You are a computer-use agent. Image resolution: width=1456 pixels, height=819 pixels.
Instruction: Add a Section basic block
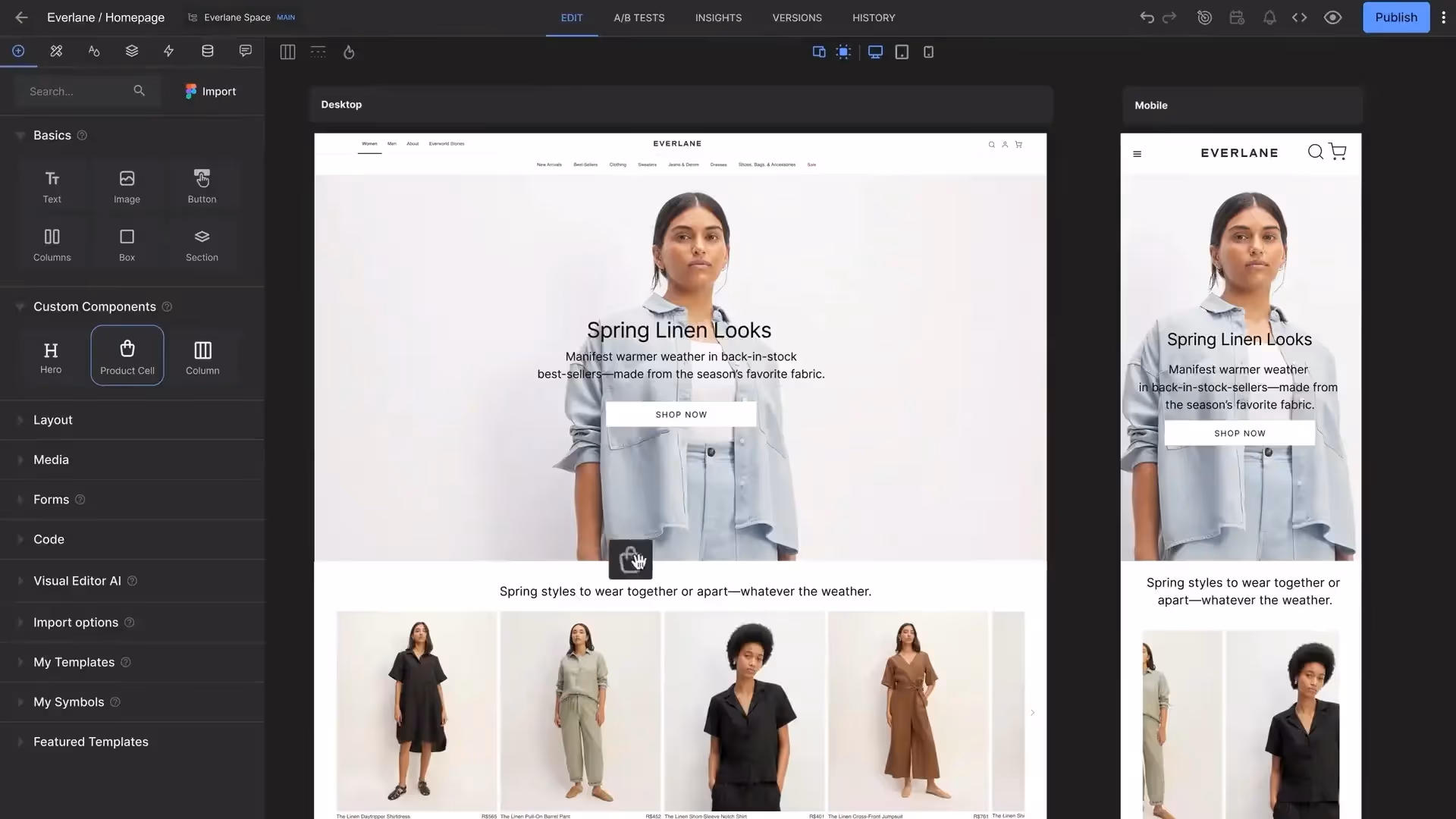click(x=202, y=244)
